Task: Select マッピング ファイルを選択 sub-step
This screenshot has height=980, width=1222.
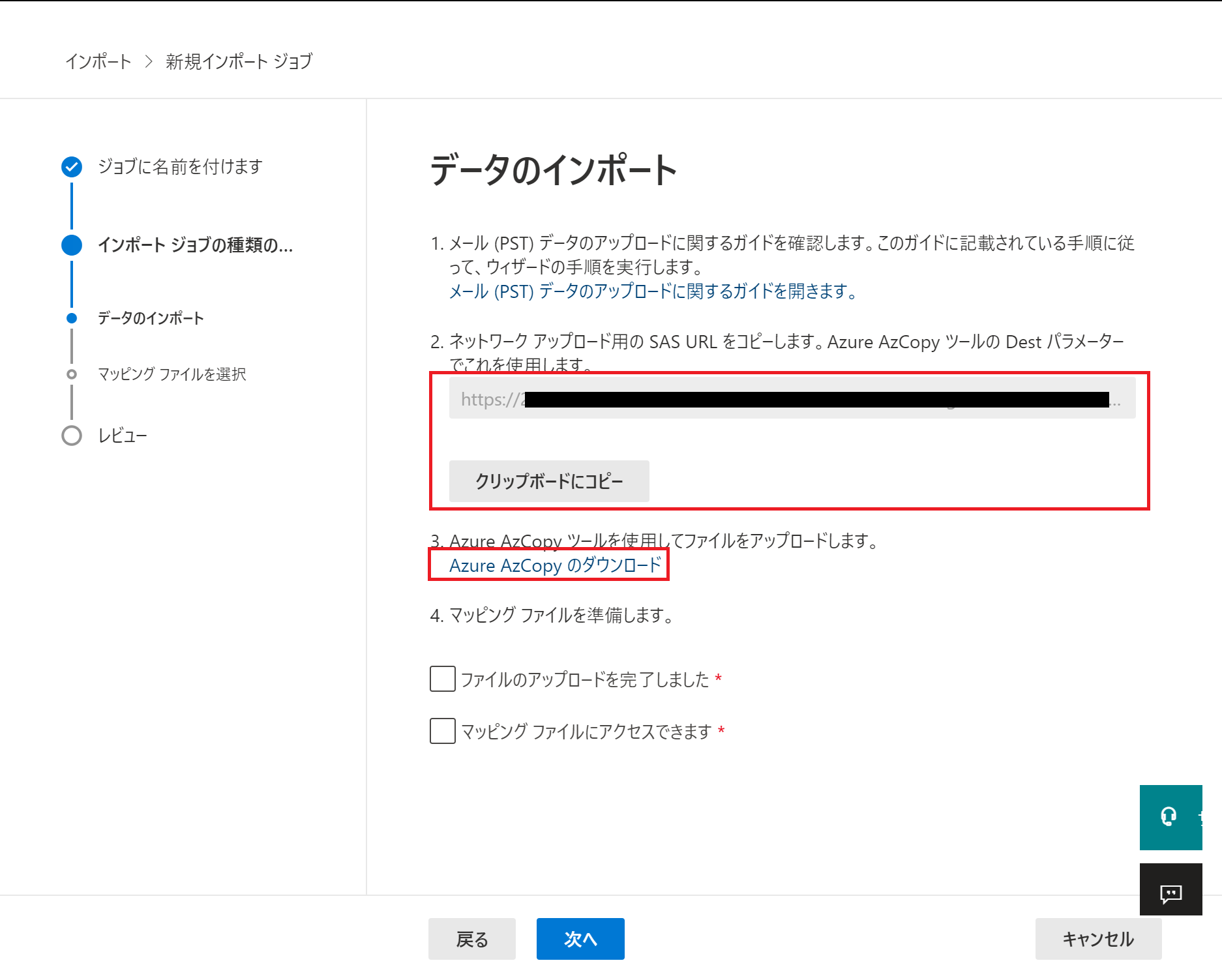Action: [172, 374]
